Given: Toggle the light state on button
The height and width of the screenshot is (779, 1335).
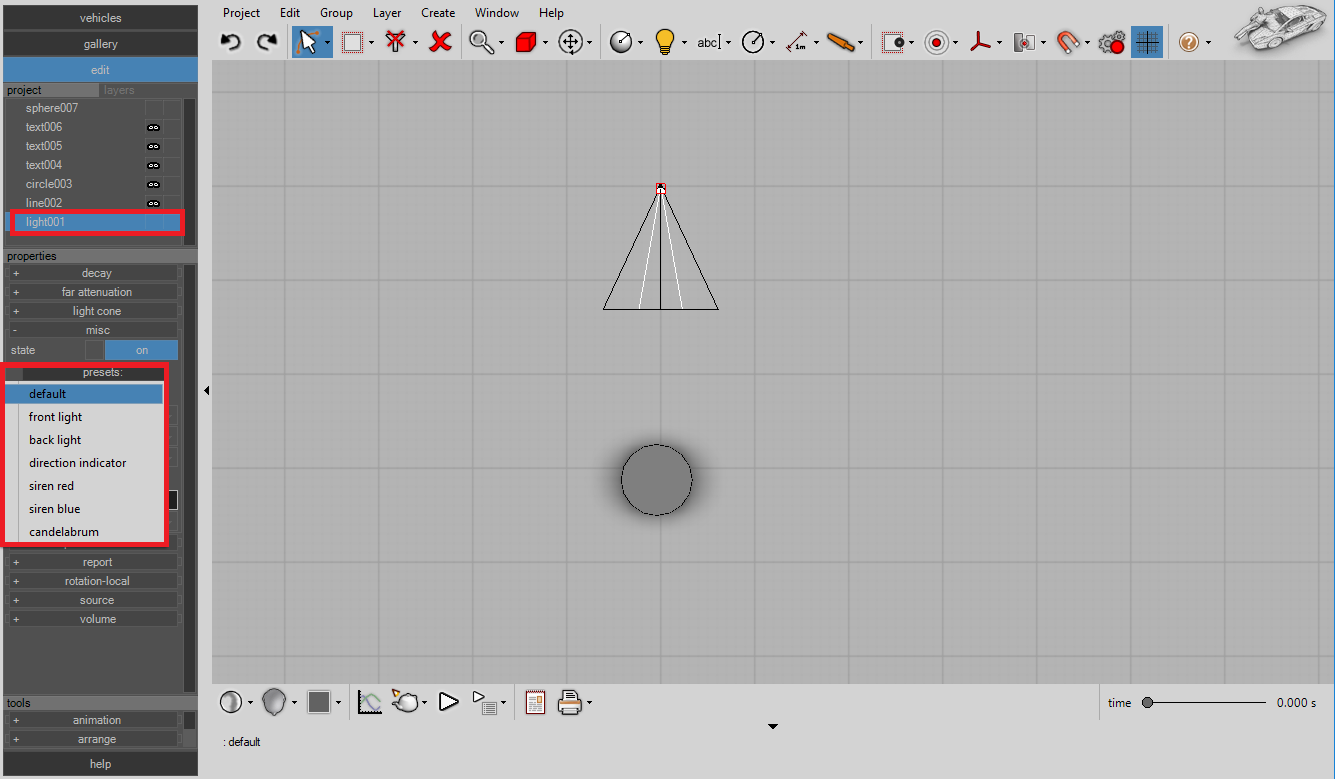Looking at the screenshot, I should coord(141,350).
